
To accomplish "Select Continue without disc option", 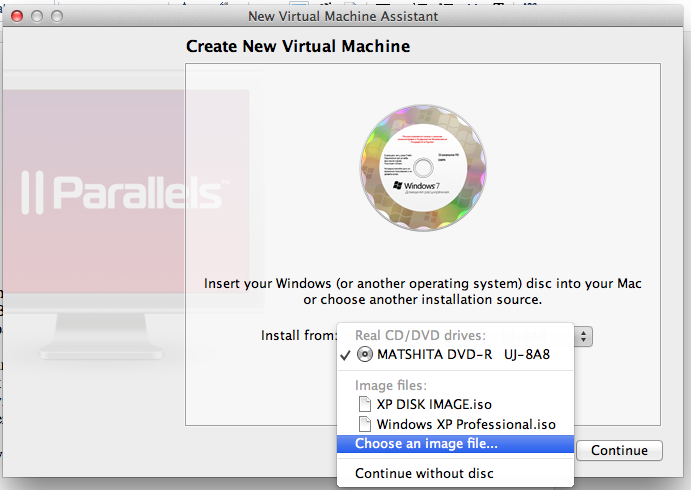I will pyautogui.click(x=455, y=473).
